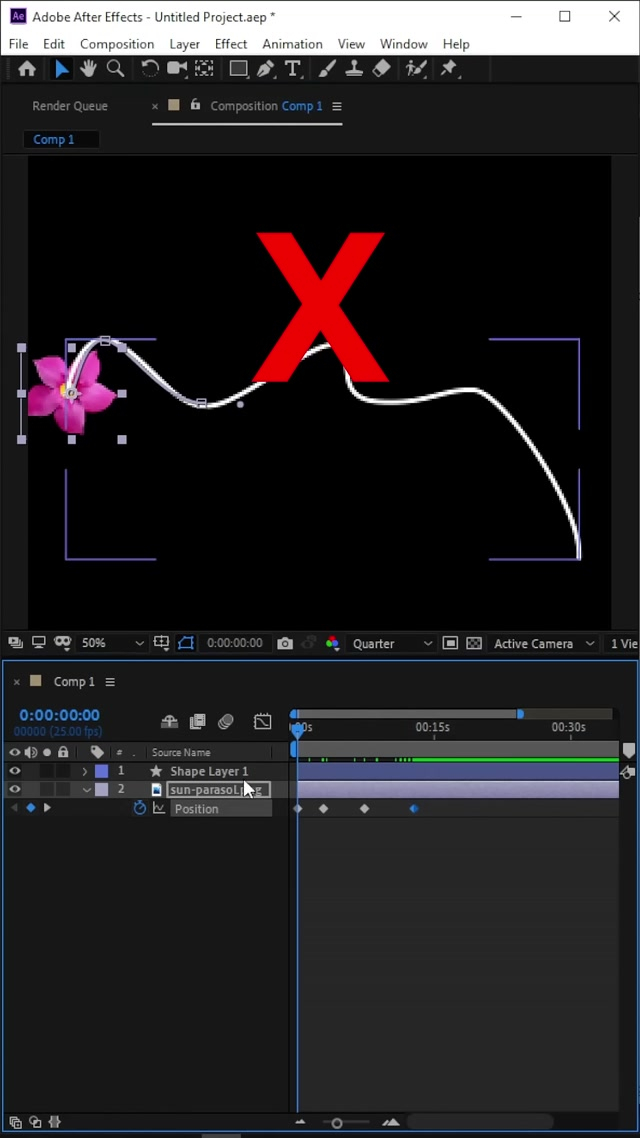Select the Zoom magnifier tool
The height and width of the screenshot is (1138, 640).
(115, 68)
